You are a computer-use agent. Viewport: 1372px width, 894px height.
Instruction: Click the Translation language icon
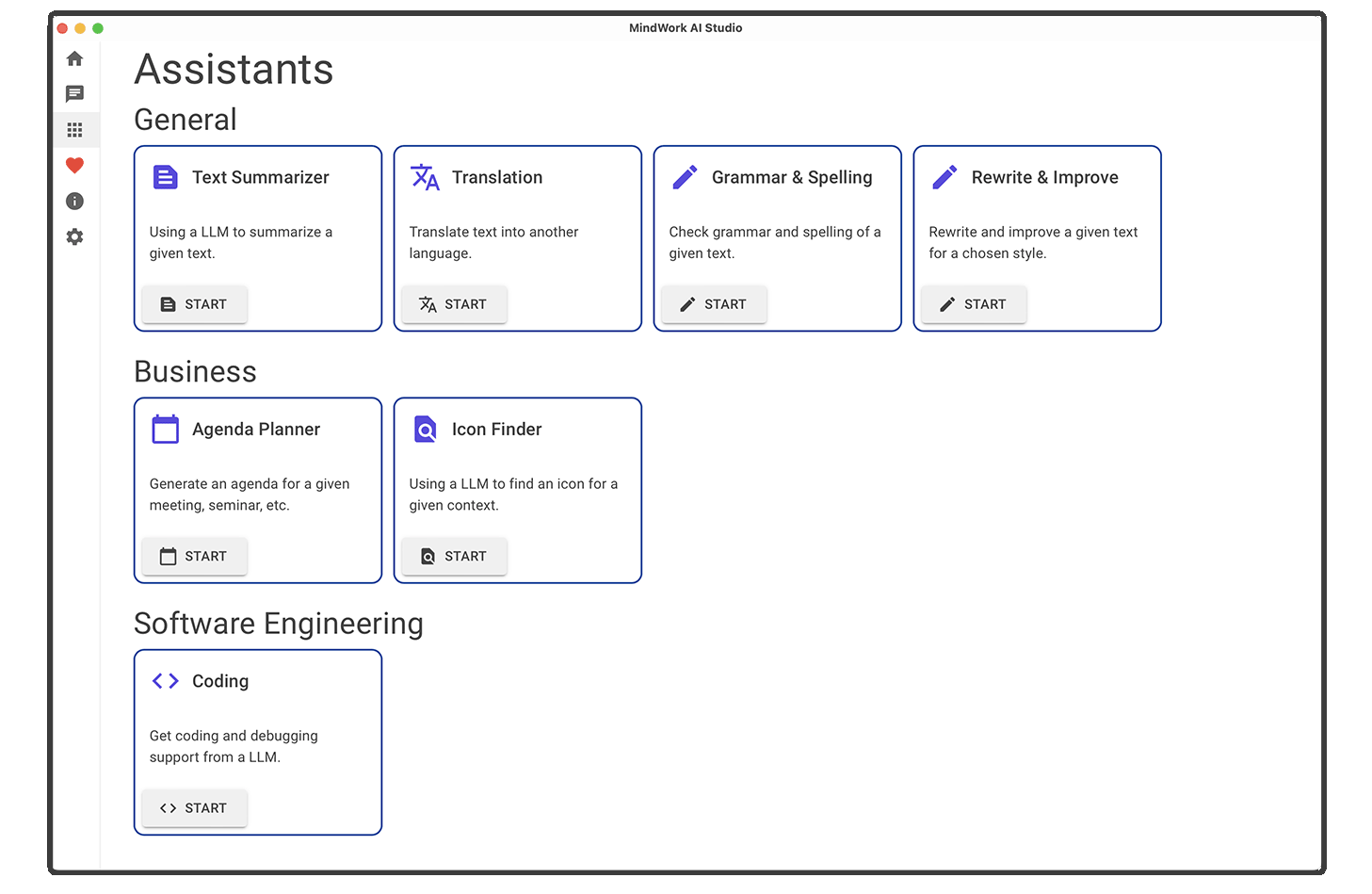click(425, 176)
